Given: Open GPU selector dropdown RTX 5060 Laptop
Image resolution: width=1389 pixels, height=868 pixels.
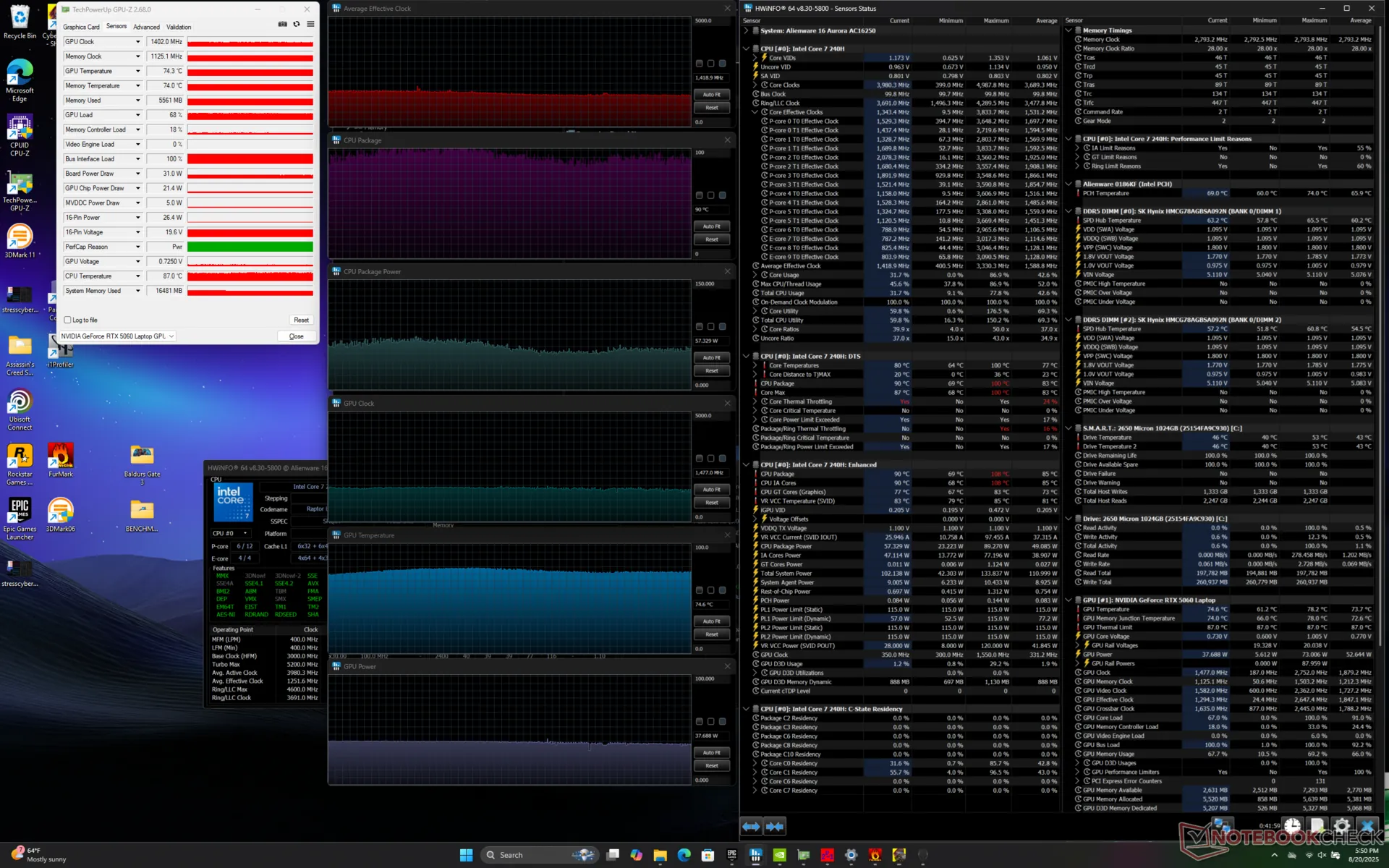Looking at the screenshot, I should click(x=118, y=336).
